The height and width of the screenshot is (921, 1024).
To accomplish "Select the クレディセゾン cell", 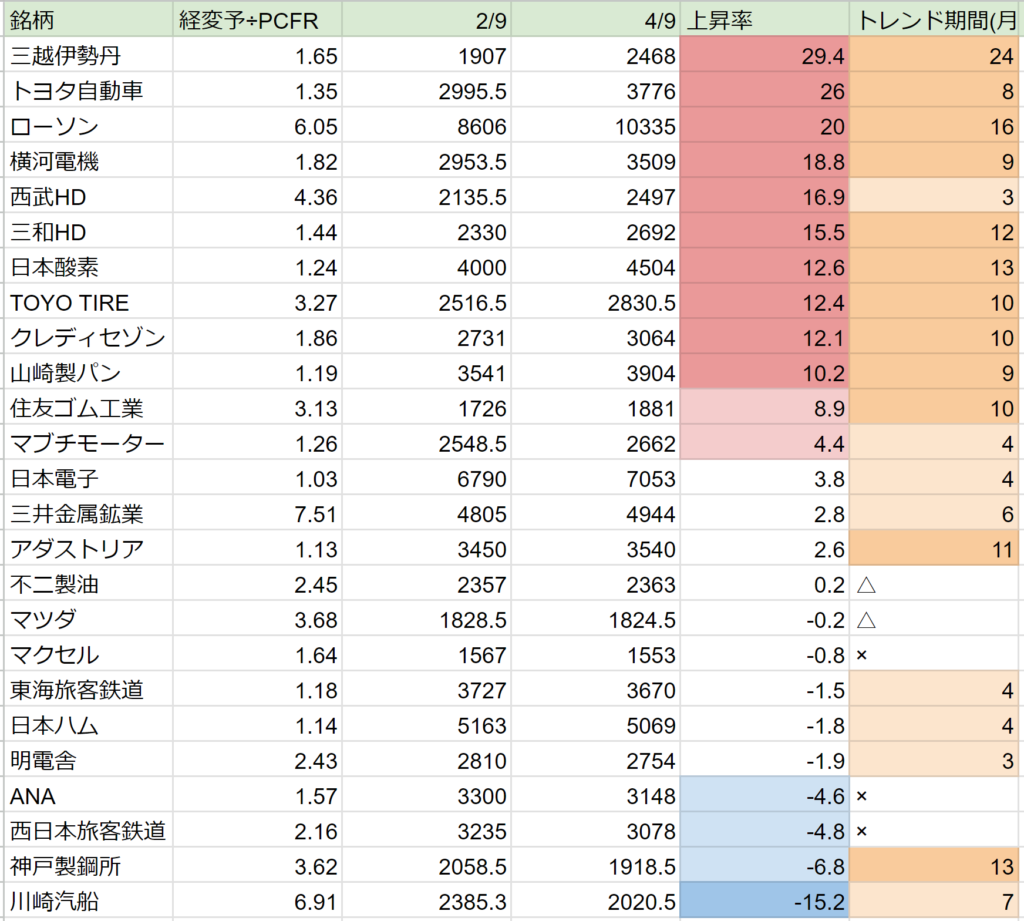I will click(88, 338).
